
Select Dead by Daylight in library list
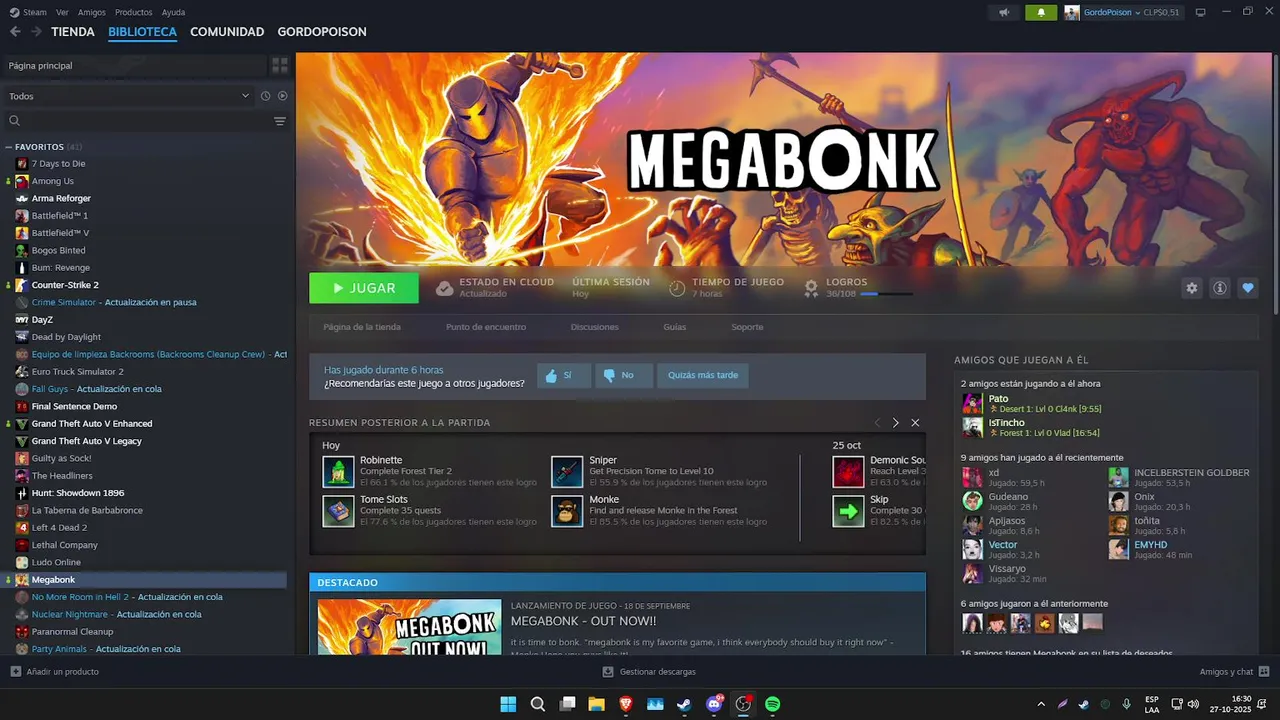[x=66, y=337]
